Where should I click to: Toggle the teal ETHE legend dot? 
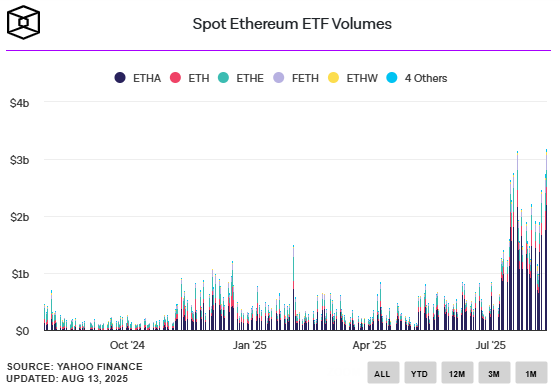[x=223, y=78]
